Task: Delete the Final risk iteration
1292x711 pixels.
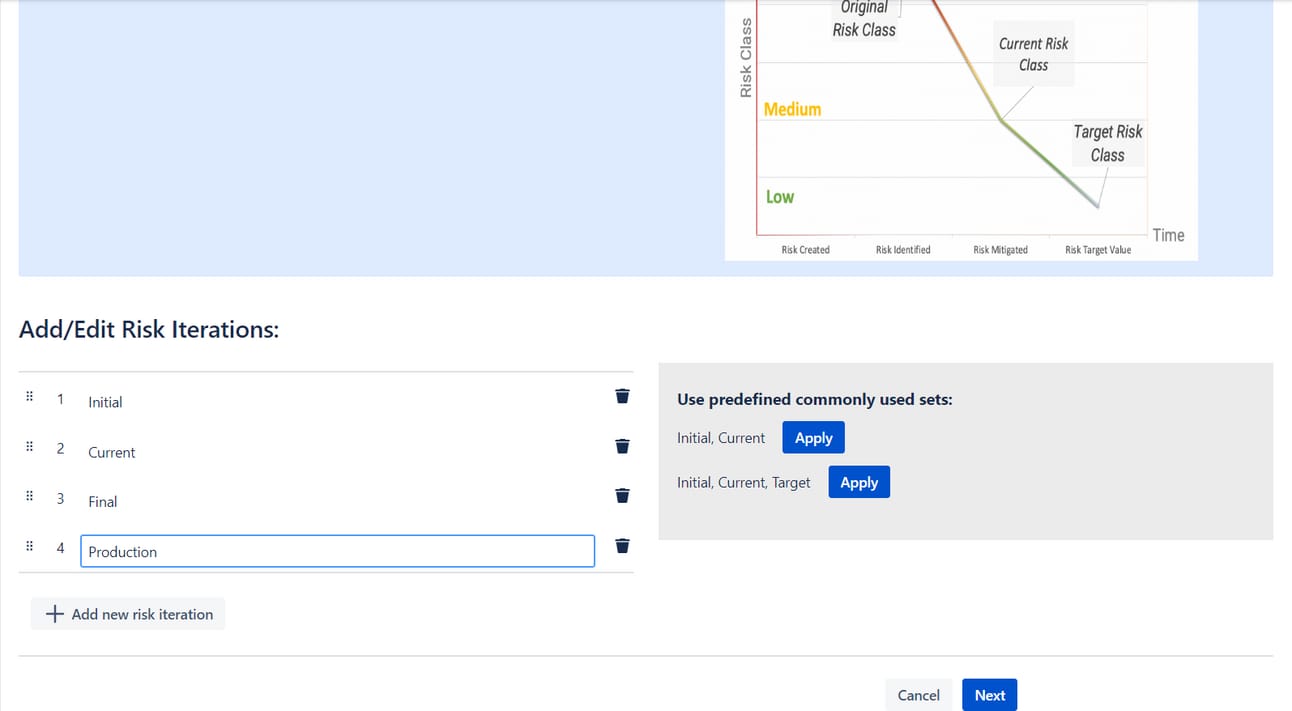Action: point(622,495)
